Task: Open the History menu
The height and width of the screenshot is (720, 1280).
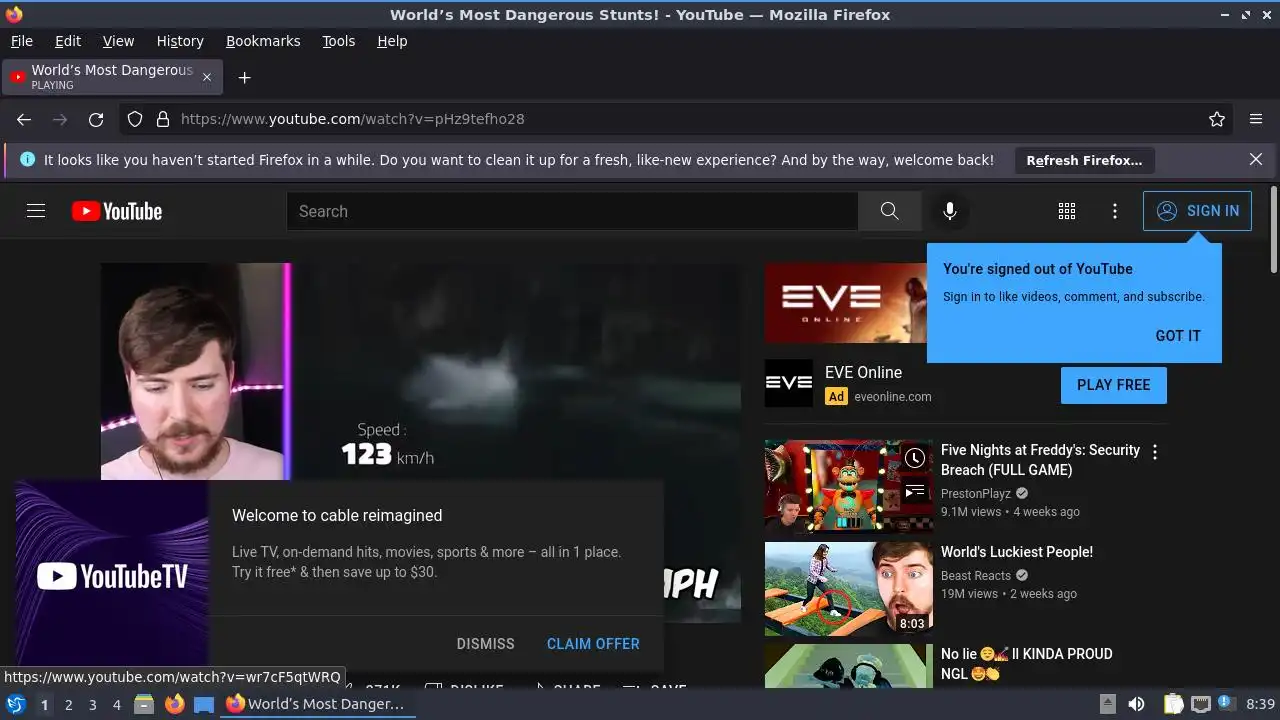Action: coord(180,41)
